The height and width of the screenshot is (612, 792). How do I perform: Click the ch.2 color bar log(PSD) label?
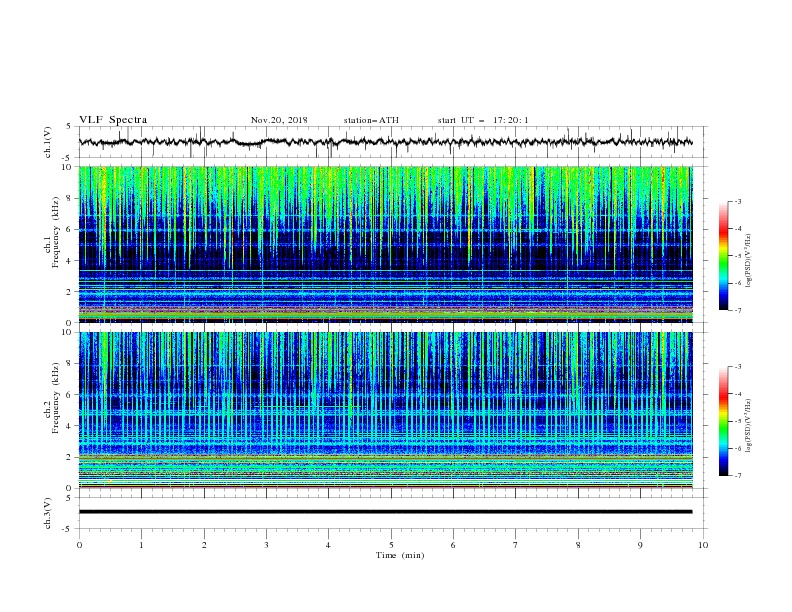click(x=749, y=426)
